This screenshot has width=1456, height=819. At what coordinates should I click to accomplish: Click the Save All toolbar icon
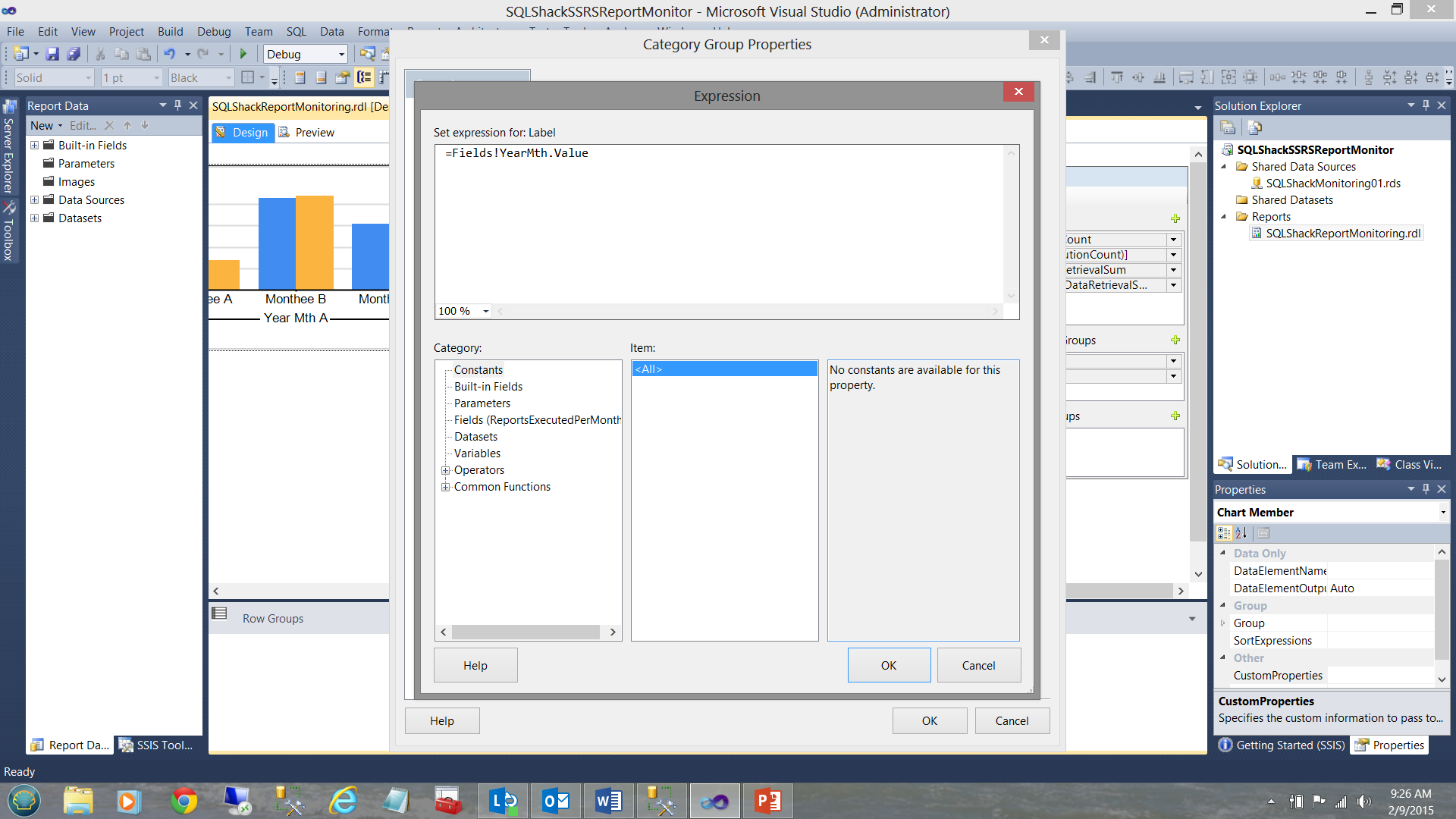point(74,54)
